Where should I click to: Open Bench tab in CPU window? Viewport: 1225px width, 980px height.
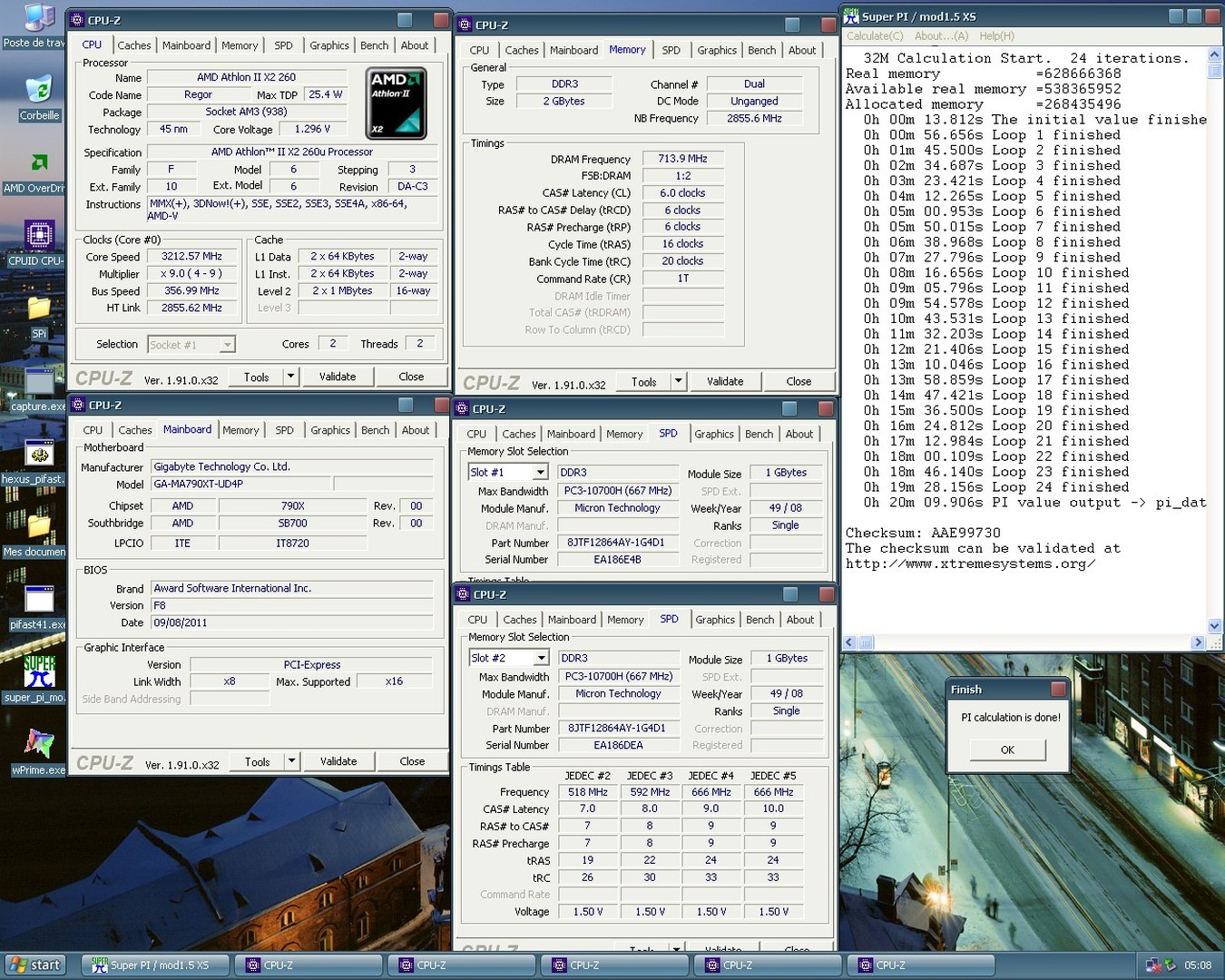(374, 45)
